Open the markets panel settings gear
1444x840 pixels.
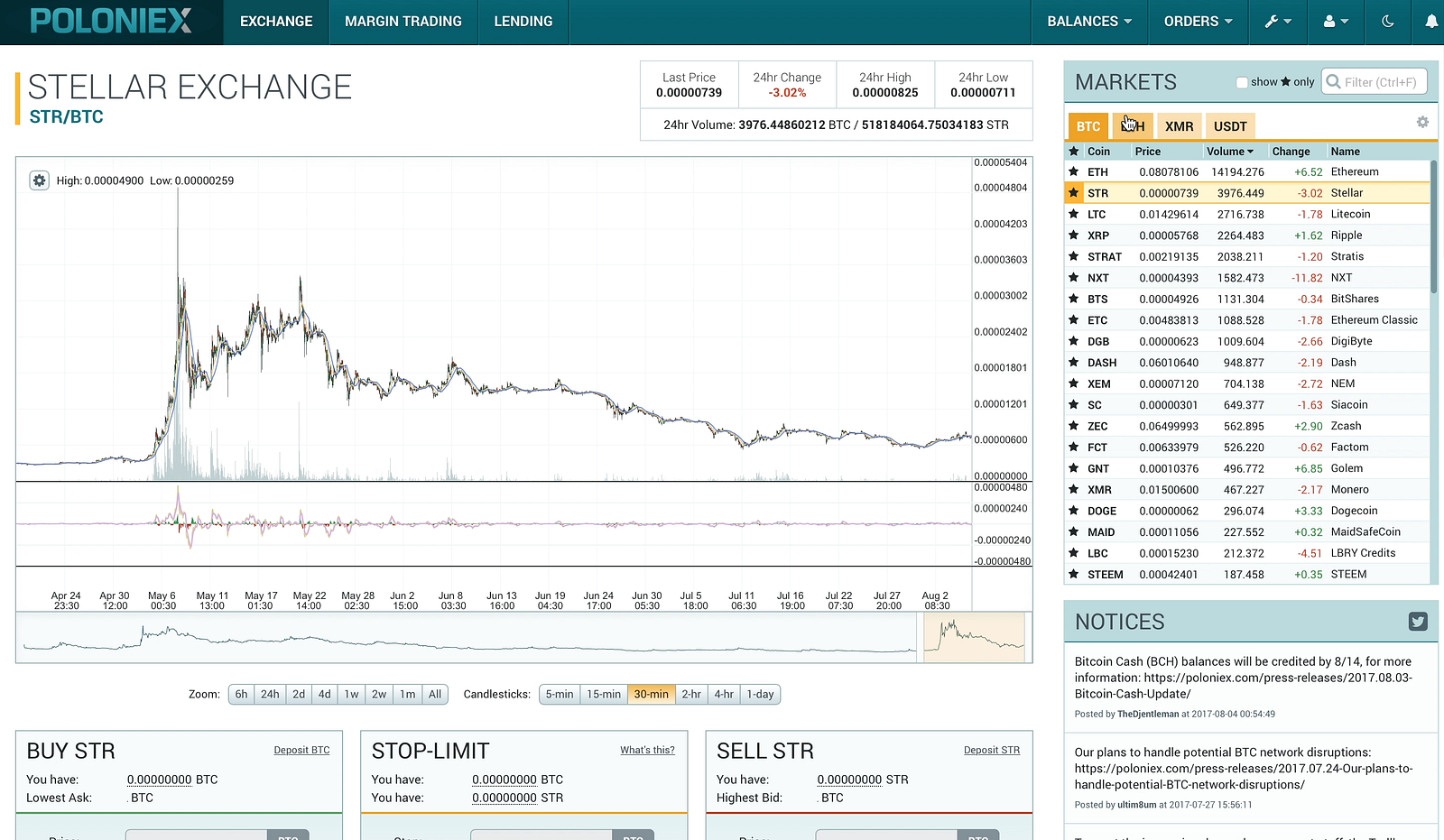(x=1422, y=122)
